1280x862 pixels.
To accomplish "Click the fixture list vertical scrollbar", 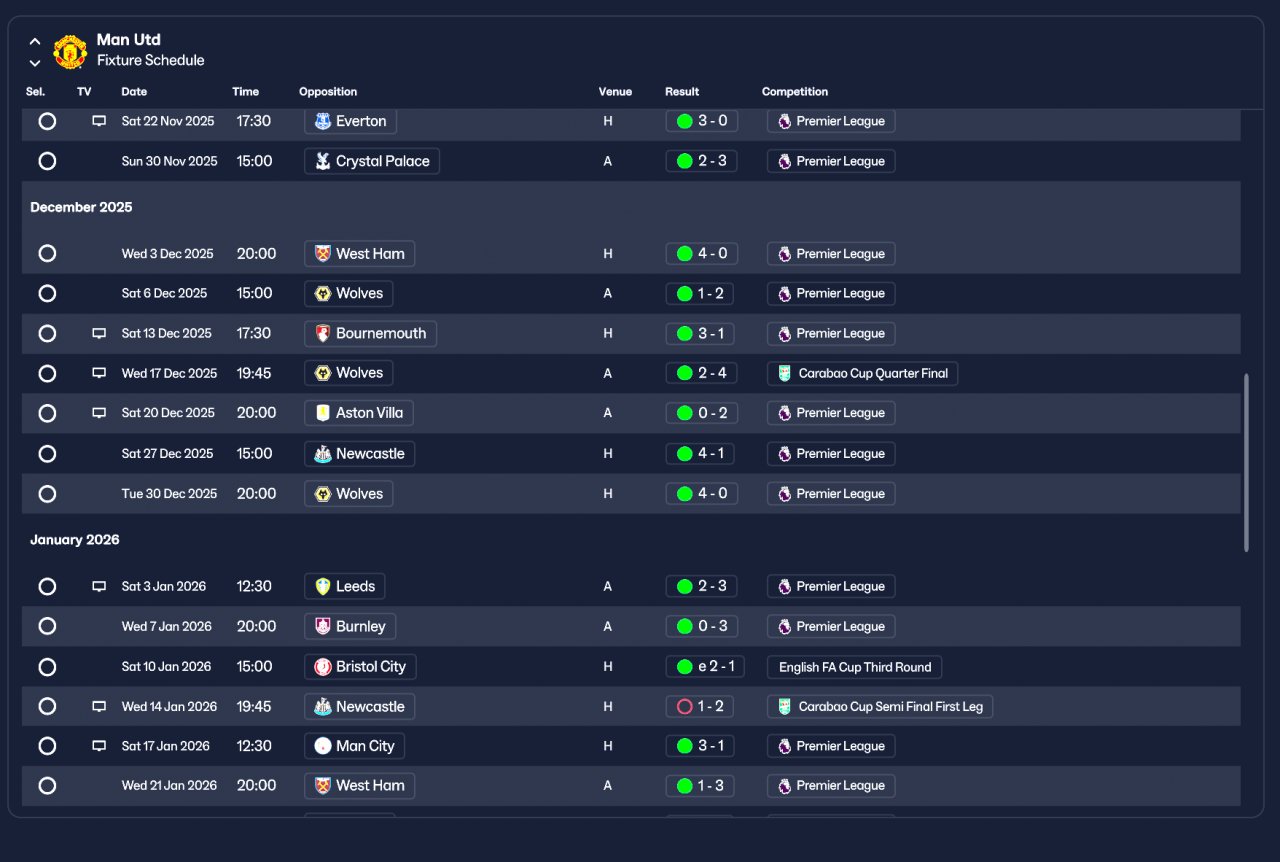I will (1246, 463).
